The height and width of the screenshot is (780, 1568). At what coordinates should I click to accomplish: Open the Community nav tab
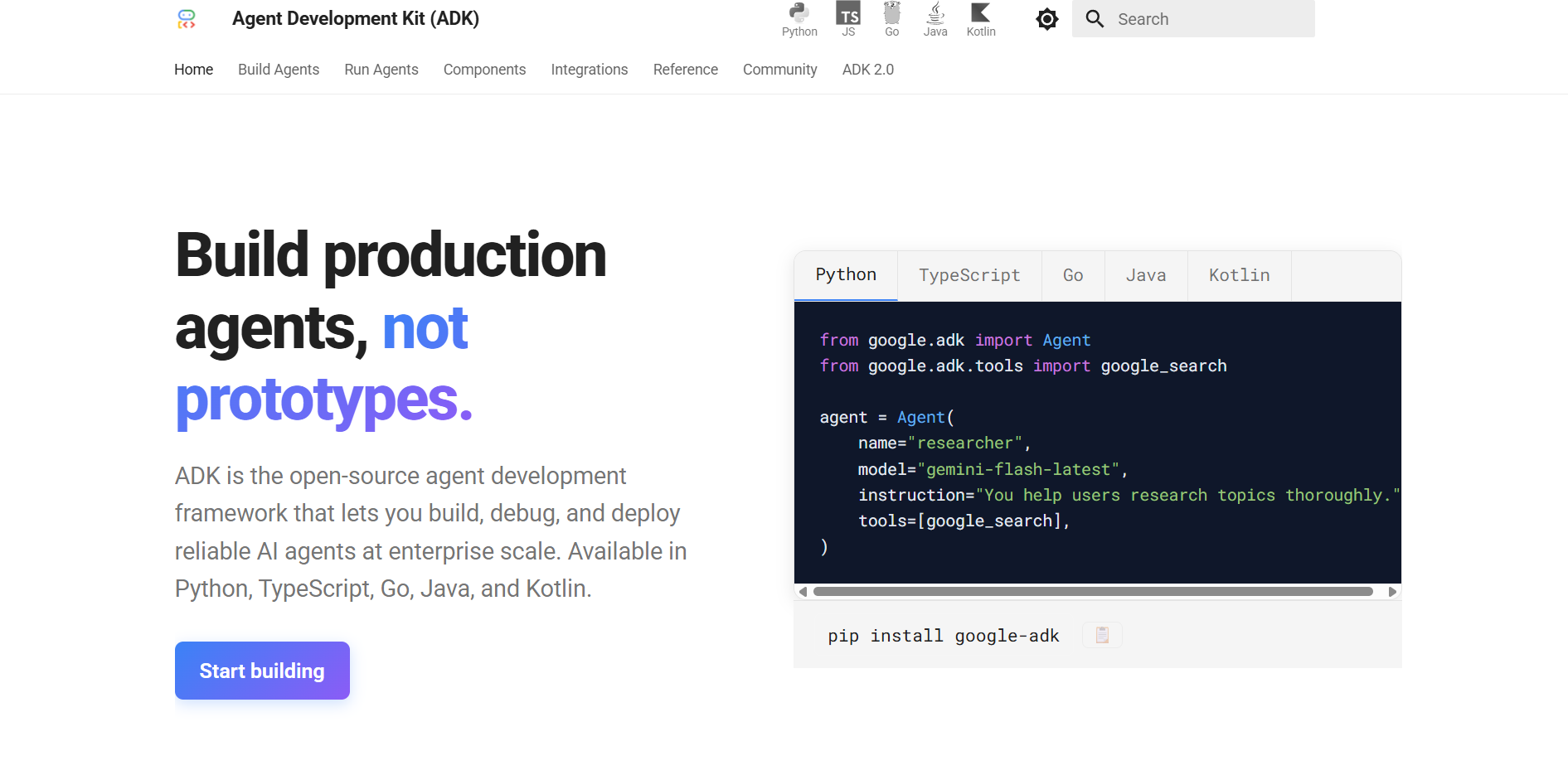click(780, 70)
